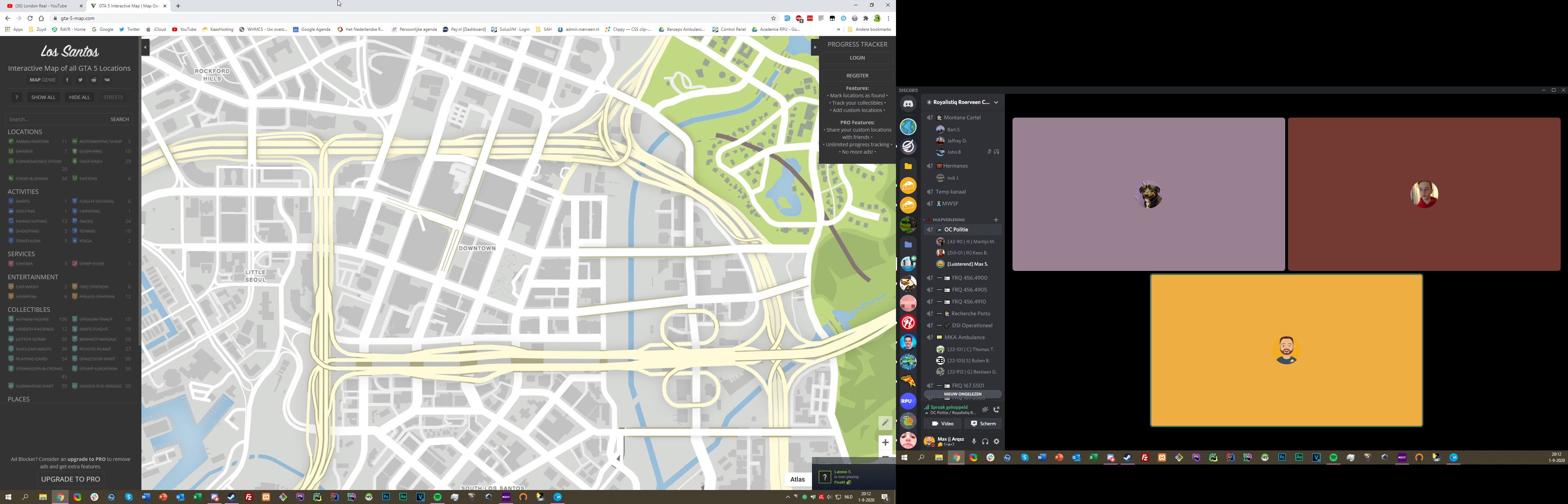Viewport: 1568px width, 504px height.
Task: Toggle Hidden Package collectibles filter
Action: pyautogui.click(x=35, y=329)
